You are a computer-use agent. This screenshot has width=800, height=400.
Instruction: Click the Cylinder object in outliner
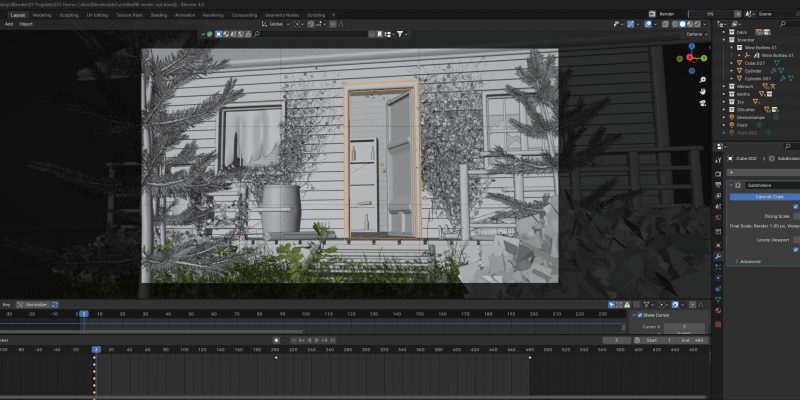click(x=753, y=71)
